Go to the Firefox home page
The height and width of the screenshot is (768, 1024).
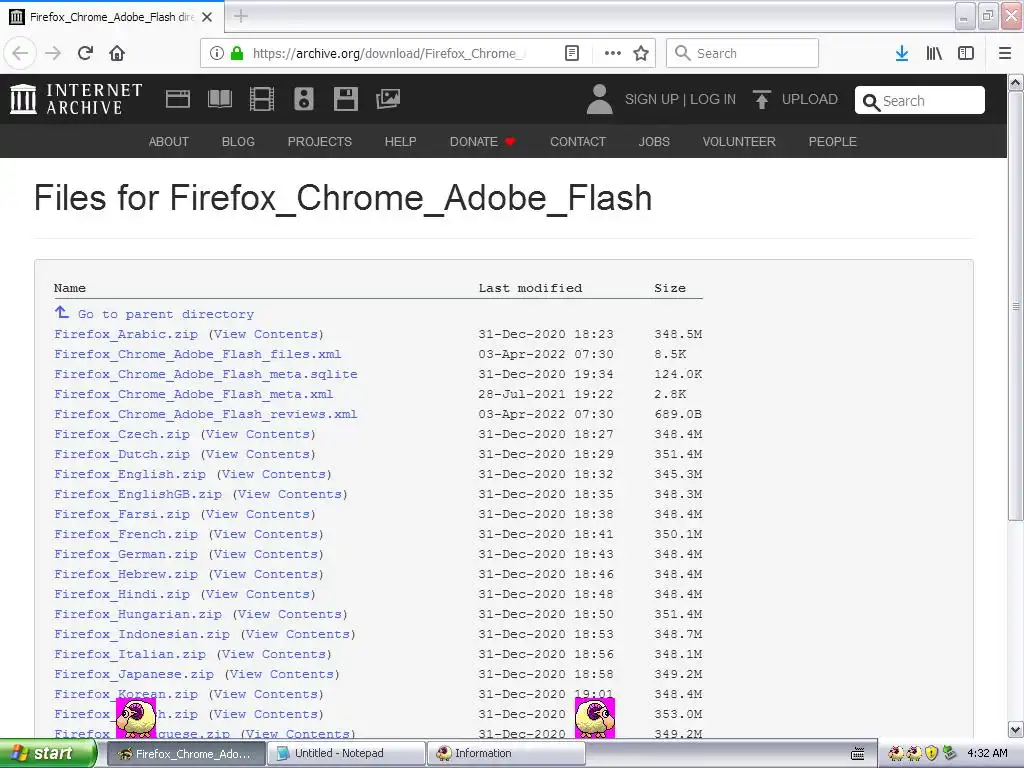pos(117,53)
